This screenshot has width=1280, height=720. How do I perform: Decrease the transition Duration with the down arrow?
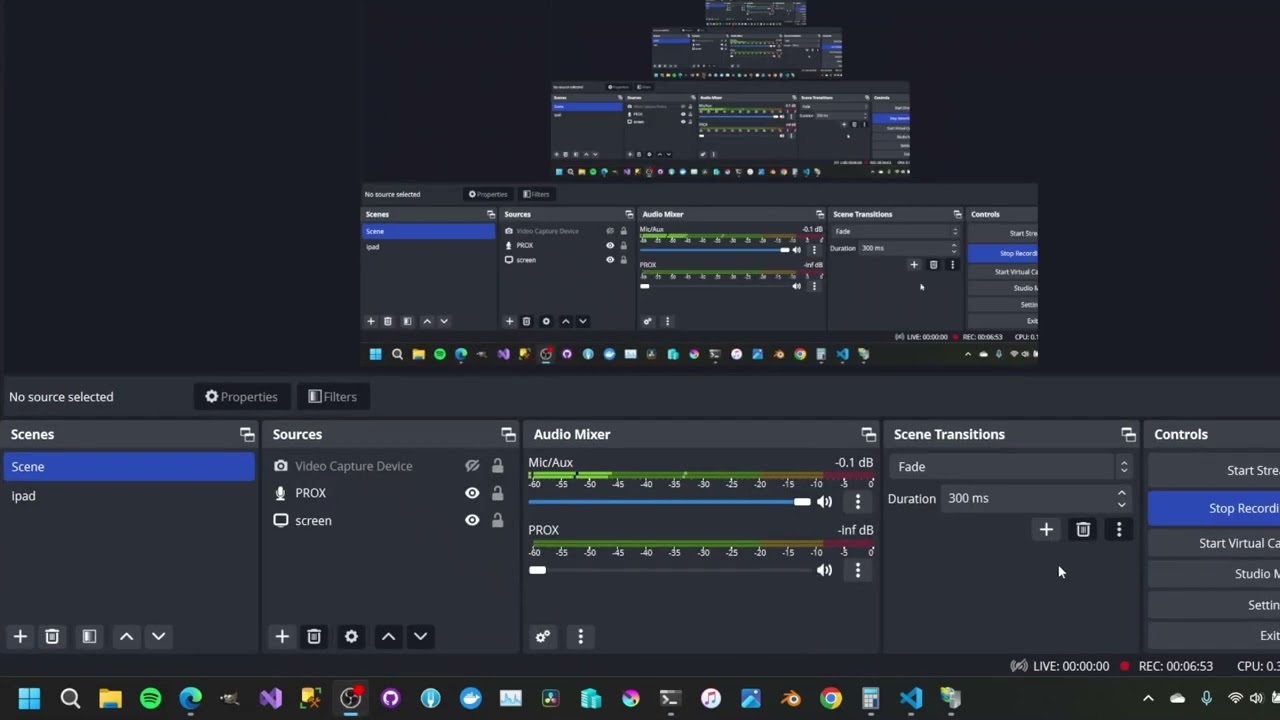(x=1121, y=504)
